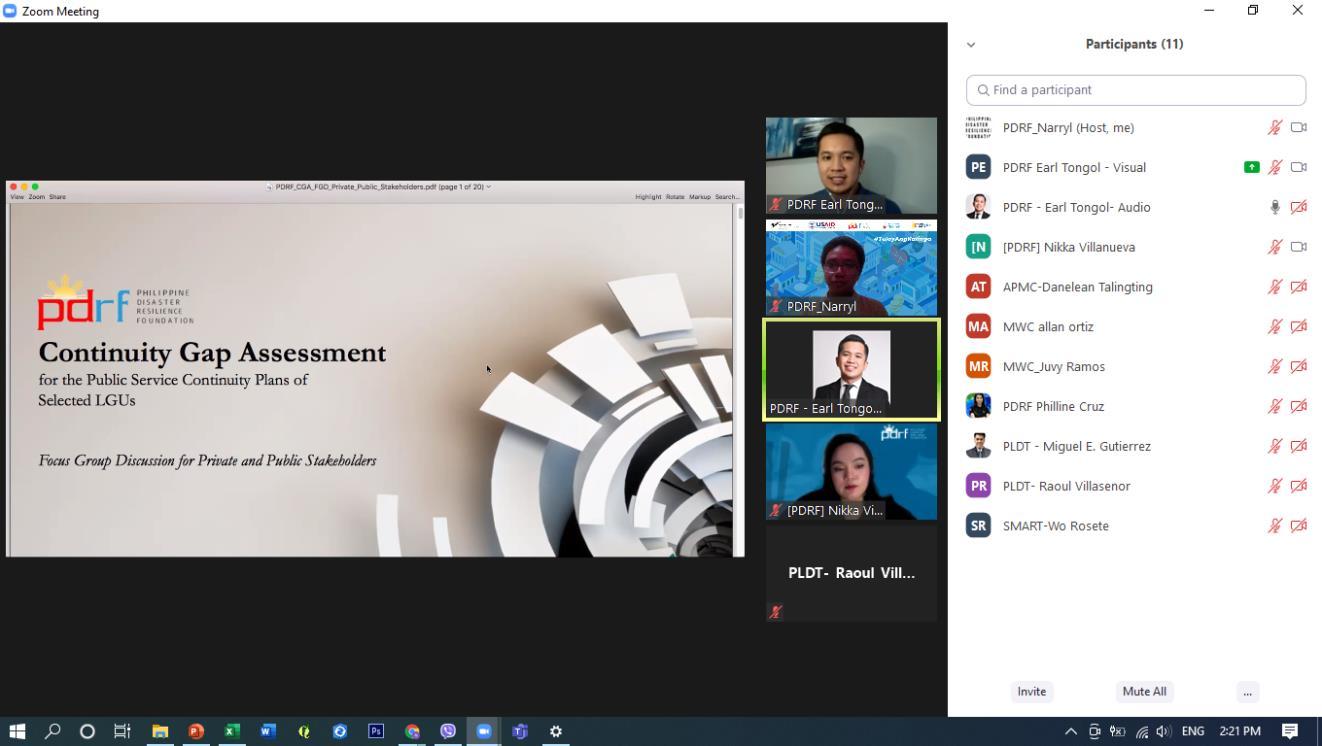This screenshot has height=746, width=1322.
Task: Open Windows taskbar search
Action: (x=53, y=731)
